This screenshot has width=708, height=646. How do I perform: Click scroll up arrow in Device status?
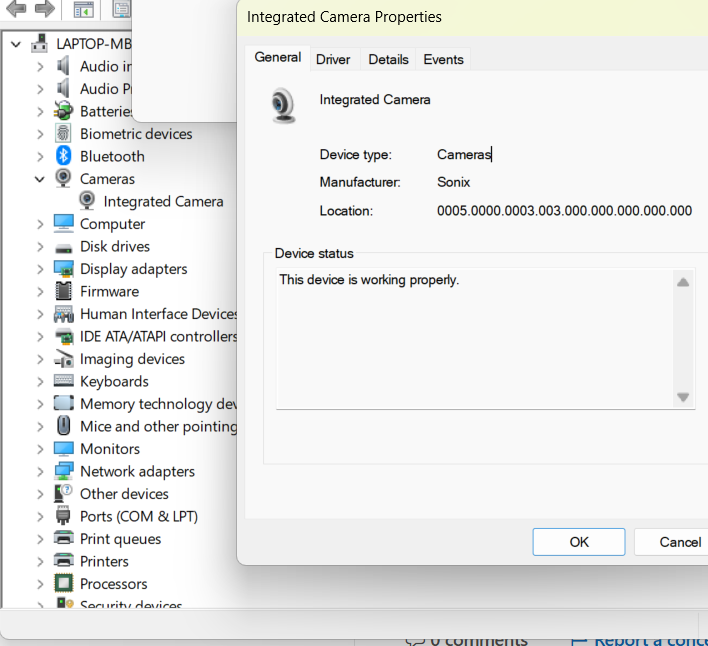pos(683,283)
